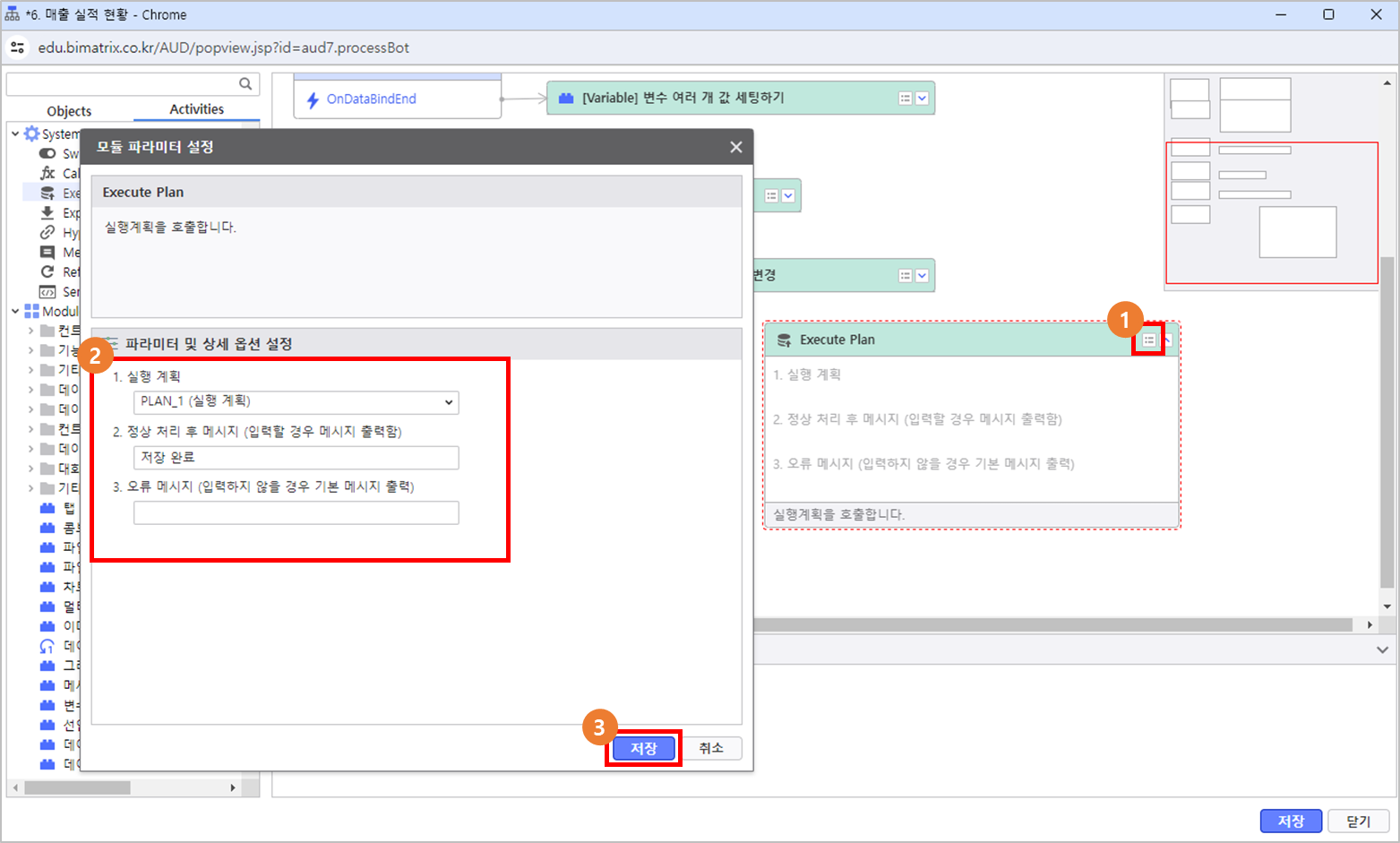Collapse the [Variable] node with its chevron
This screenshot has height=843, width=1400.
click(x=922, y=99)
